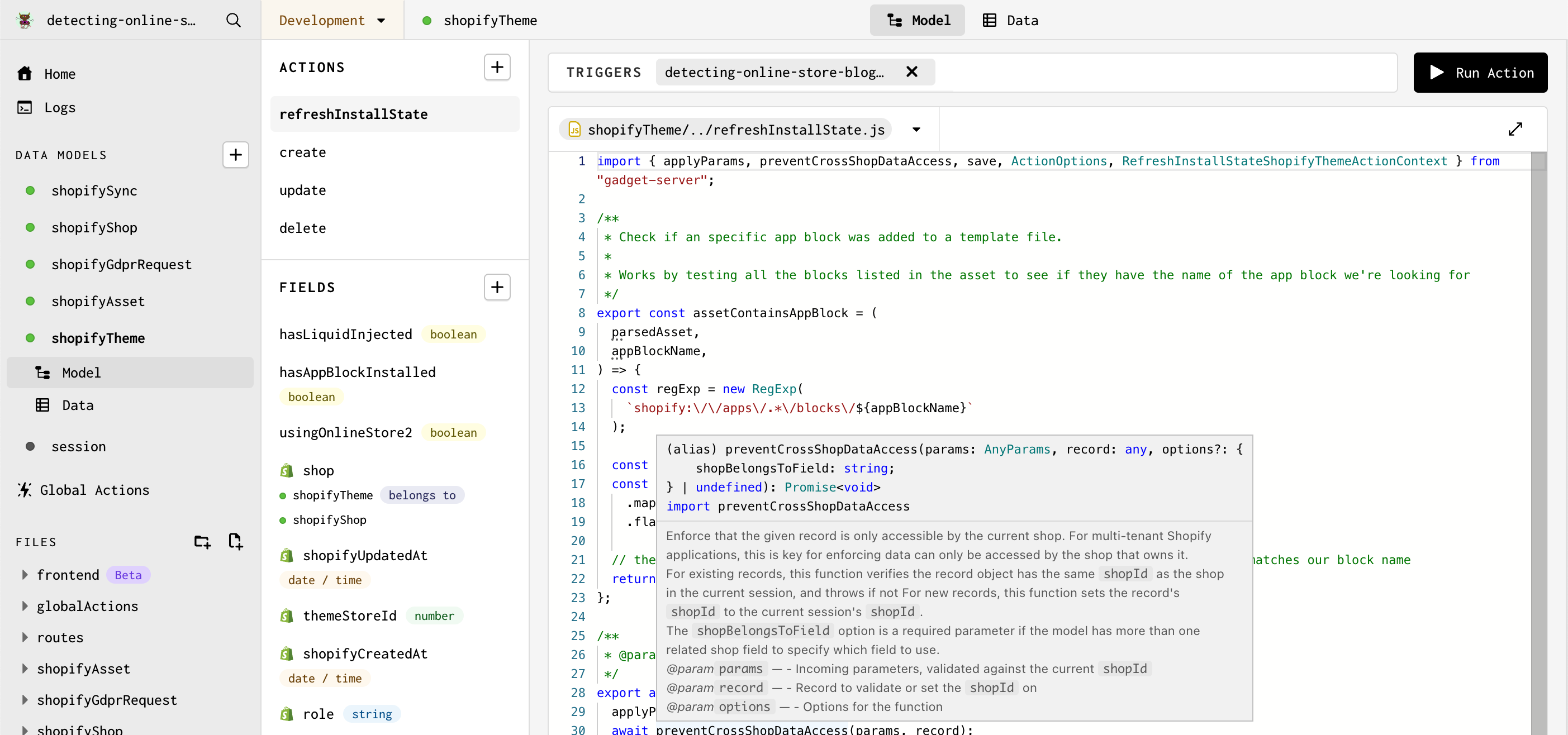The width and height of the screenshot is (1568, 735).
Task: Click the green status dot beside shopifyTheme header
Action: coord(427,20)
